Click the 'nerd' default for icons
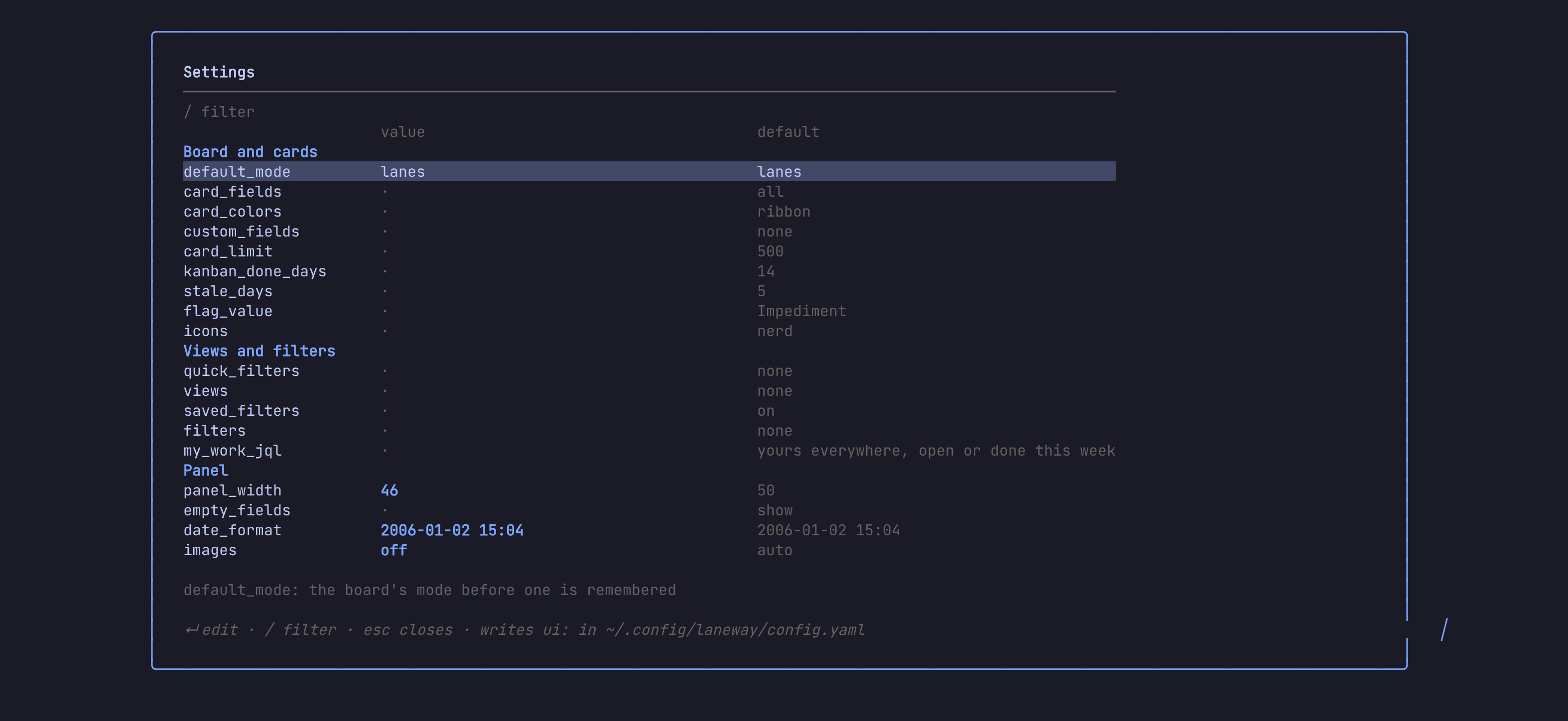The width and height of the screenshot is (1568, 721). pos(775,331)
